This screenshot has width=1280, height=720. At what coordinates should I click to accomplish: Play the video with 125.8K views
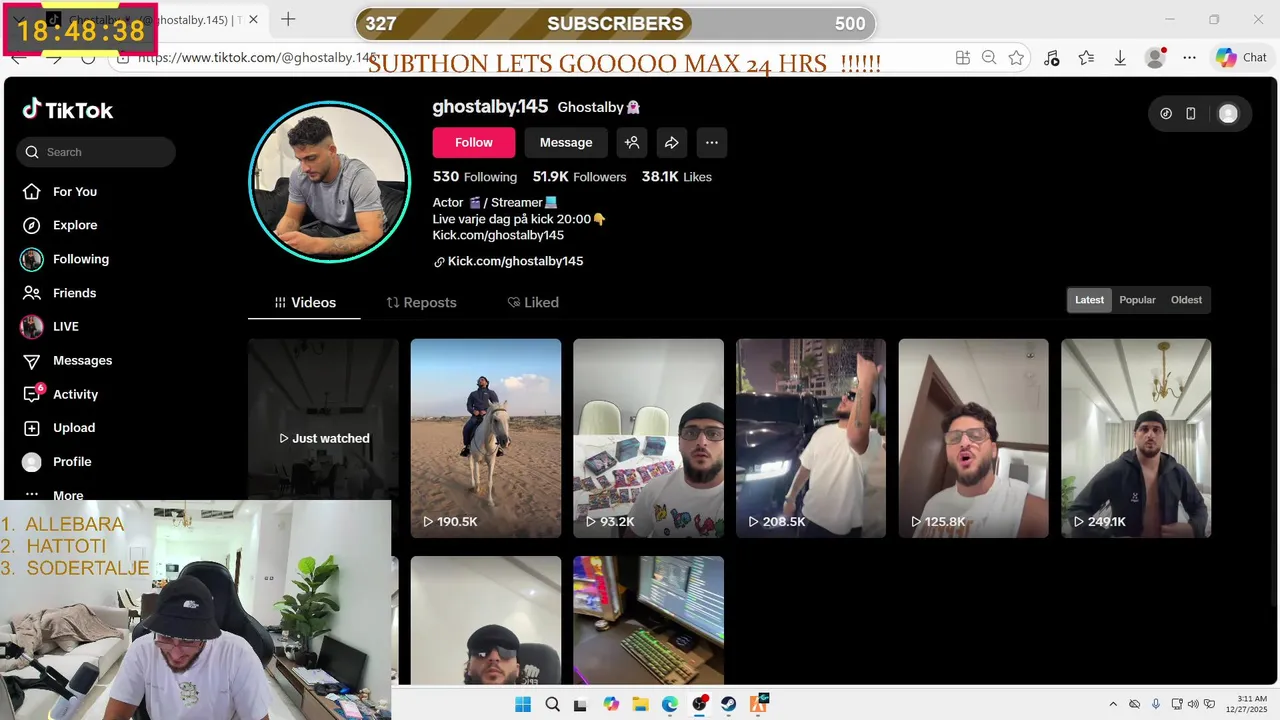973,438
